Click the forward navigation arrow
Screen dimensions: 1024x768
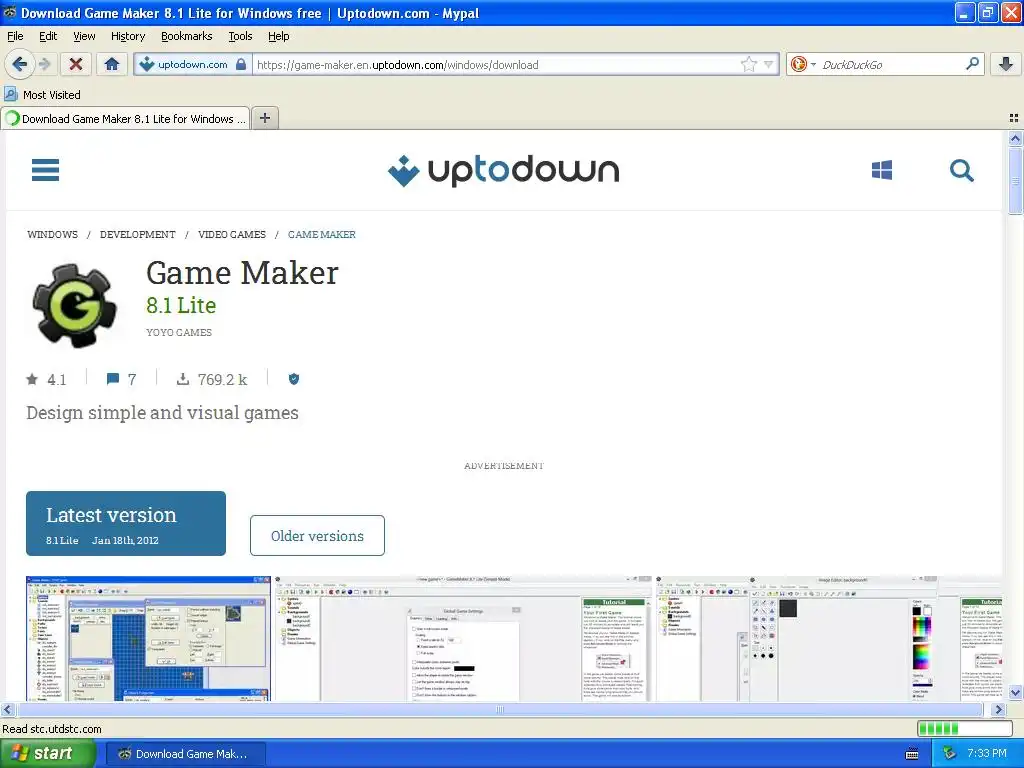pos(44,64)
